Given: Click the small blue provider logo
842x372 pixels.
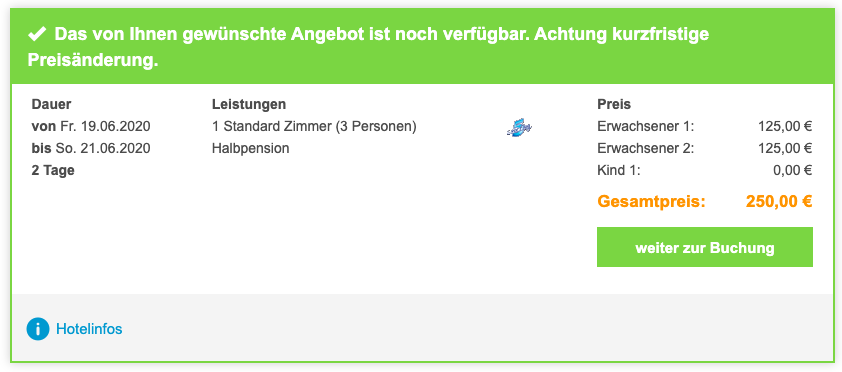Looking at the screenshot, I should coord(519,128).
